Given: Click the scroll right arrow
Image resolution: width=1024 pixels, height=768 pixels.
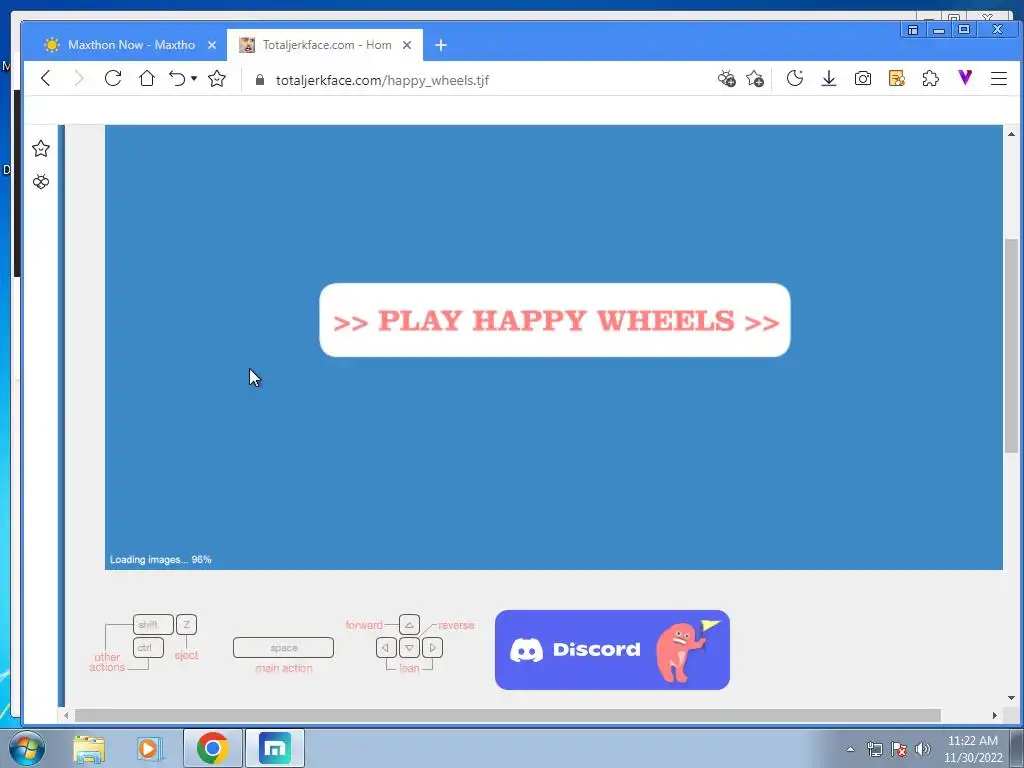Looking at the screenshot, I should (995, 716).
